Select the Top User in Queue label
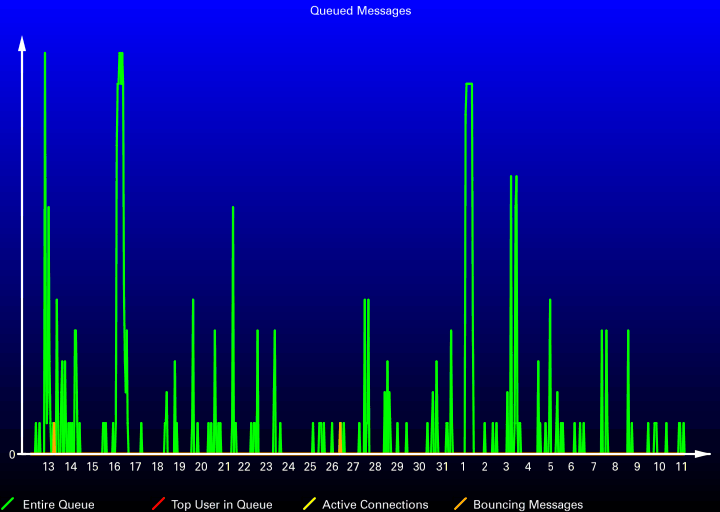This screenshot has height=512, width=720. [221, 505]
